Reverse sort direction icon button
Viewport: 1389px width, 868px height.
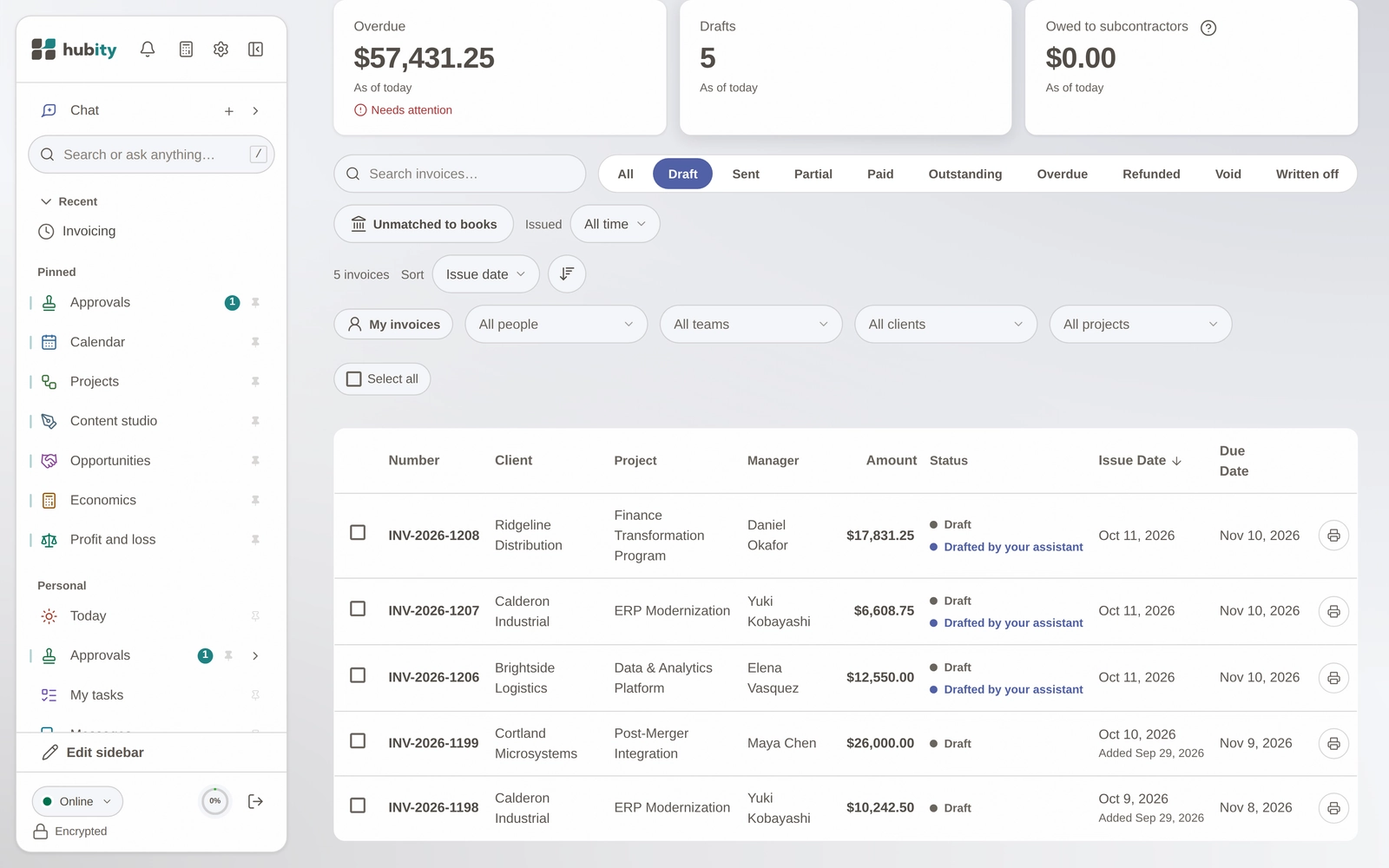pyautogui.click(x=567, y=274)
